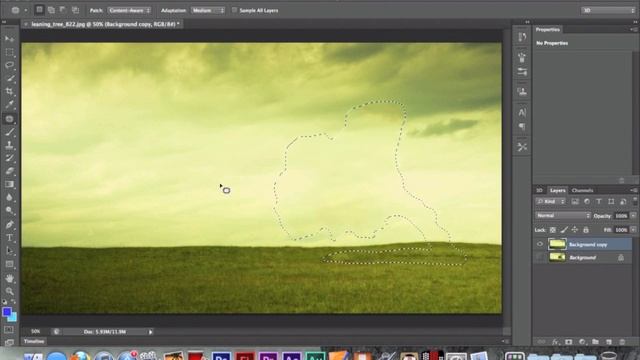Click the leaning_tree_822.jpg document tab
640x360 pixels.
click(105, 24)
